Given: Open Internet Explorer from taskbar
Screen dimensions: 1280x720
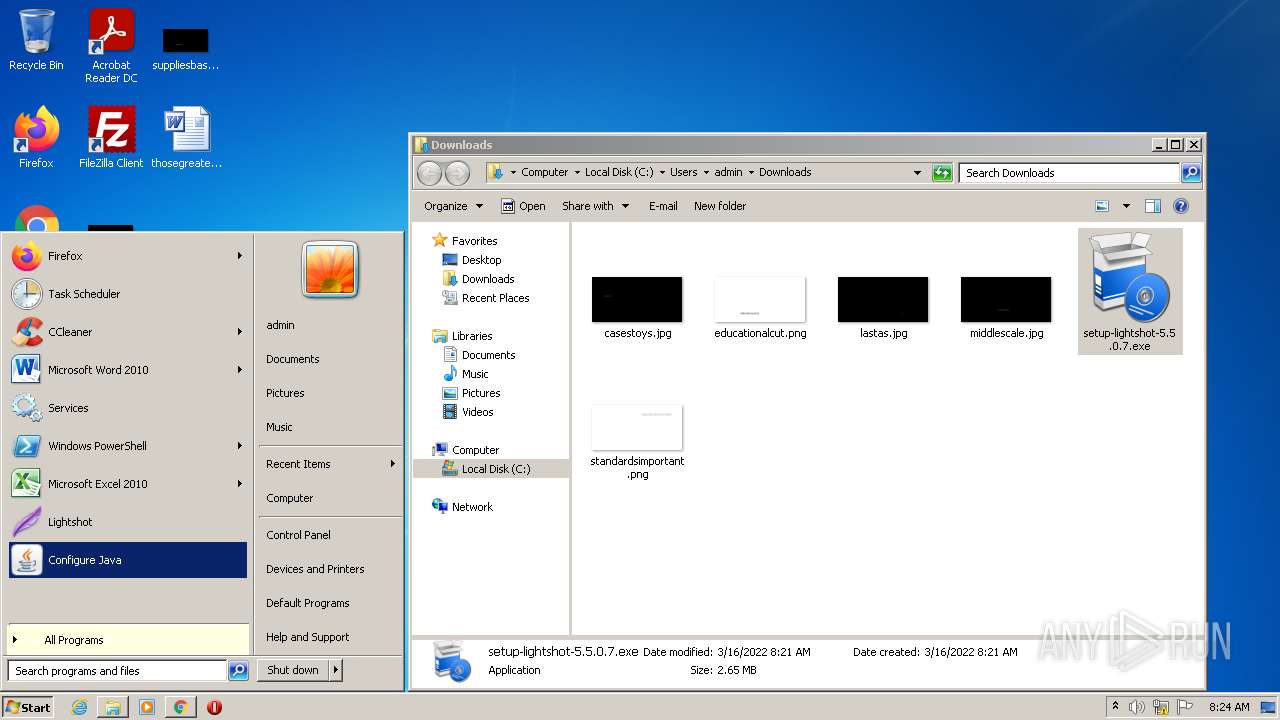Looking at the screenshot, I should click(x=79, y=707).
